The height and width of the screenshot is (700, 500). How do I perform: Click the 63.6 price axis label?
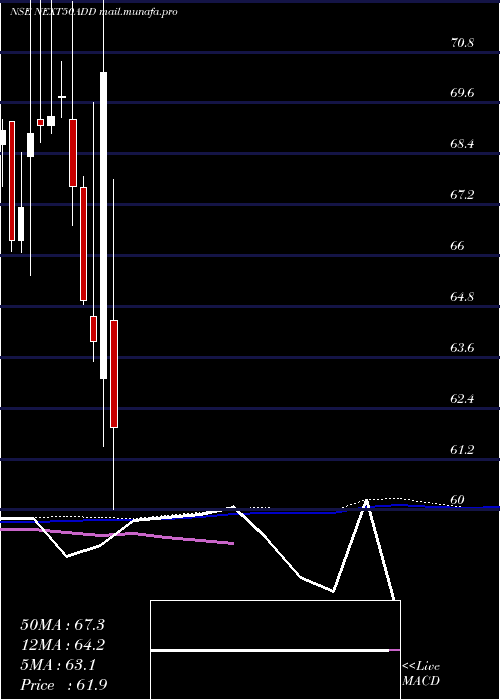[462, 347]
